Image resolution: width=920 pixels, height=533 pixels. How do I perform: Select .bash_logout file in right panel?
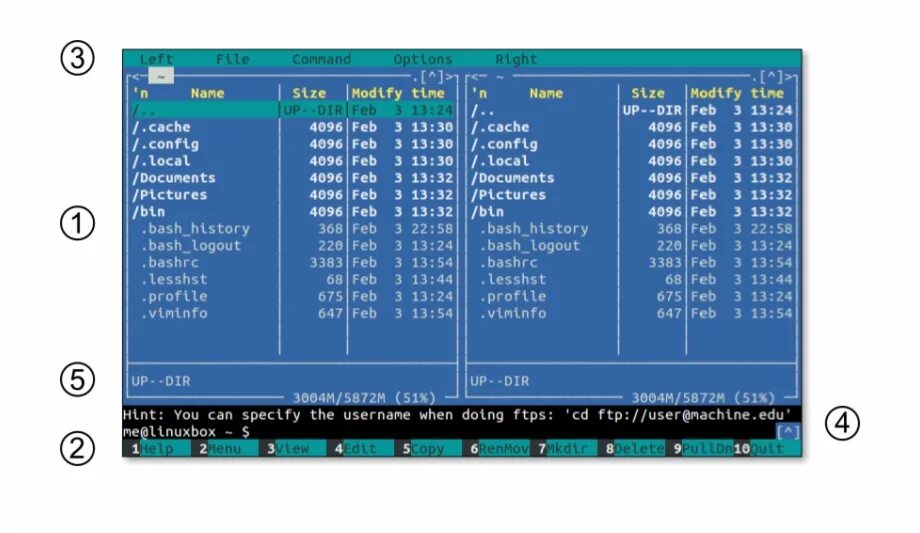[x=631, y=246]
